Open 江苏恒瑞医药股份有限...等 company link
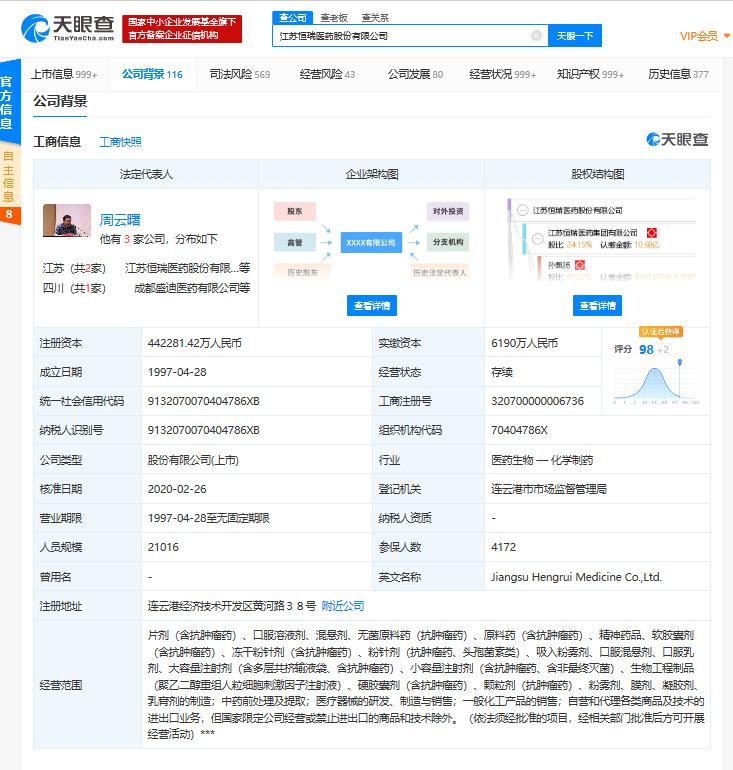 (x=188, y=268)
